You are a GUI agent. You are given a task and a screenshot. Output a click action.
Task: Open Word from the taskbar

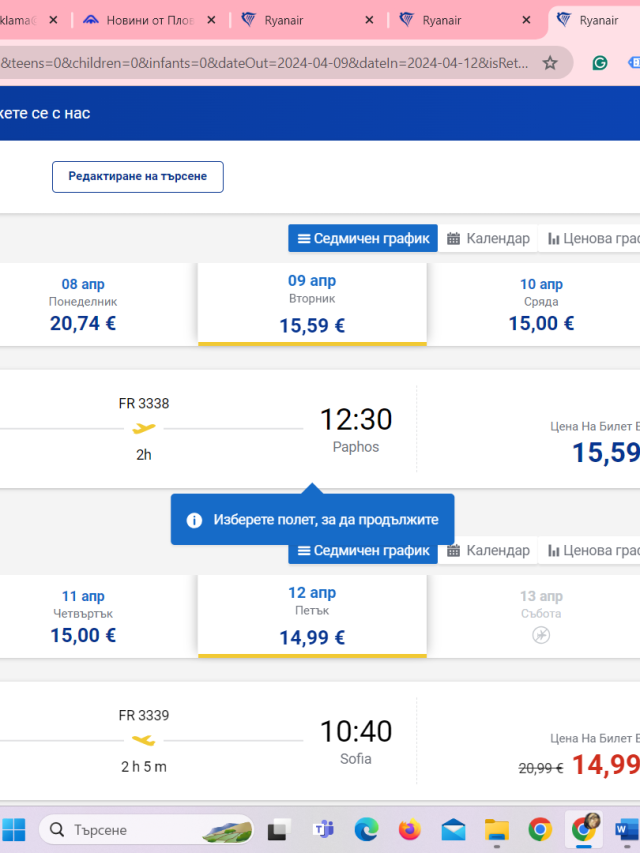point(627,830)
